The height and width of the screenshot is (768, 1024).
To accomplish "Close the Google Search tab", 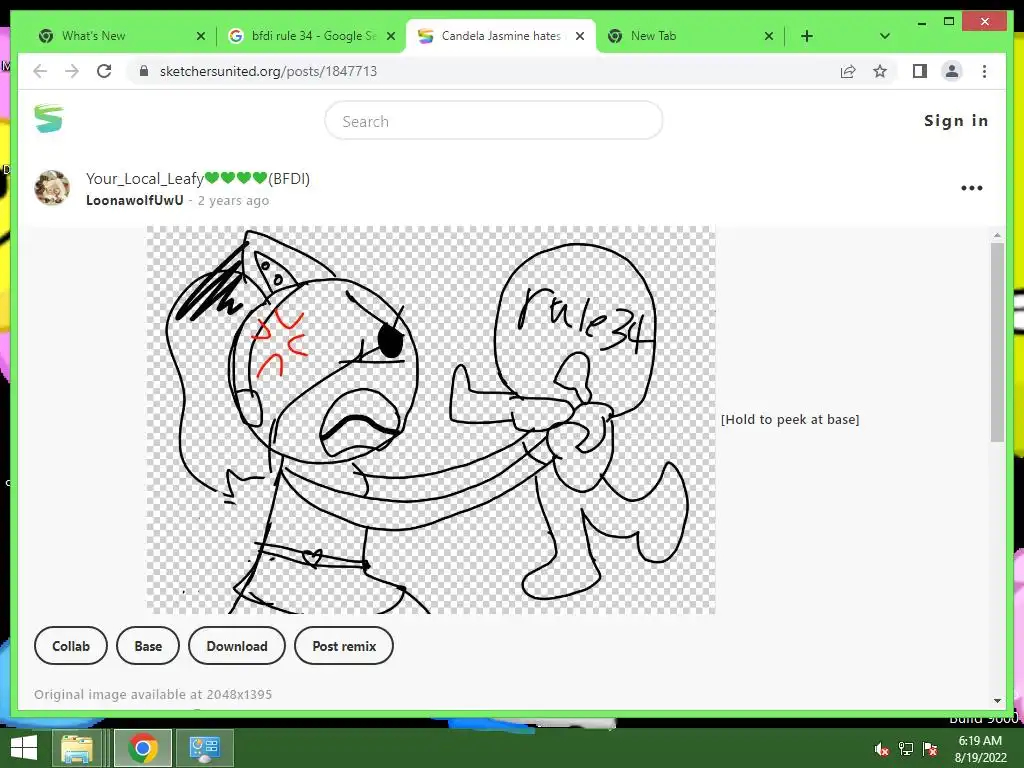I will coord(391,36).
